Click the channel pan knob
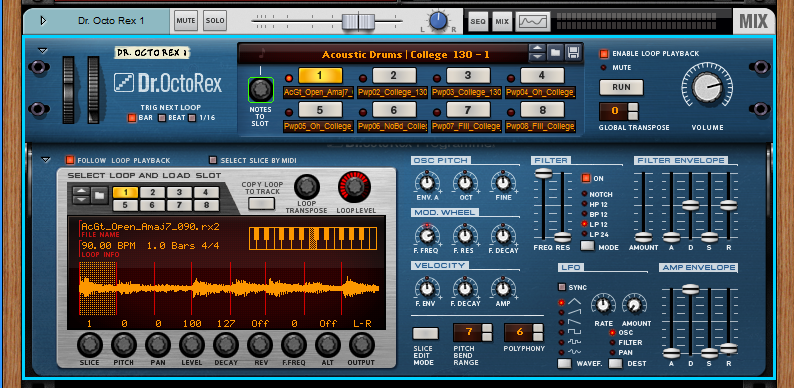This screenshot has height=388, width=794. (438, 21)
